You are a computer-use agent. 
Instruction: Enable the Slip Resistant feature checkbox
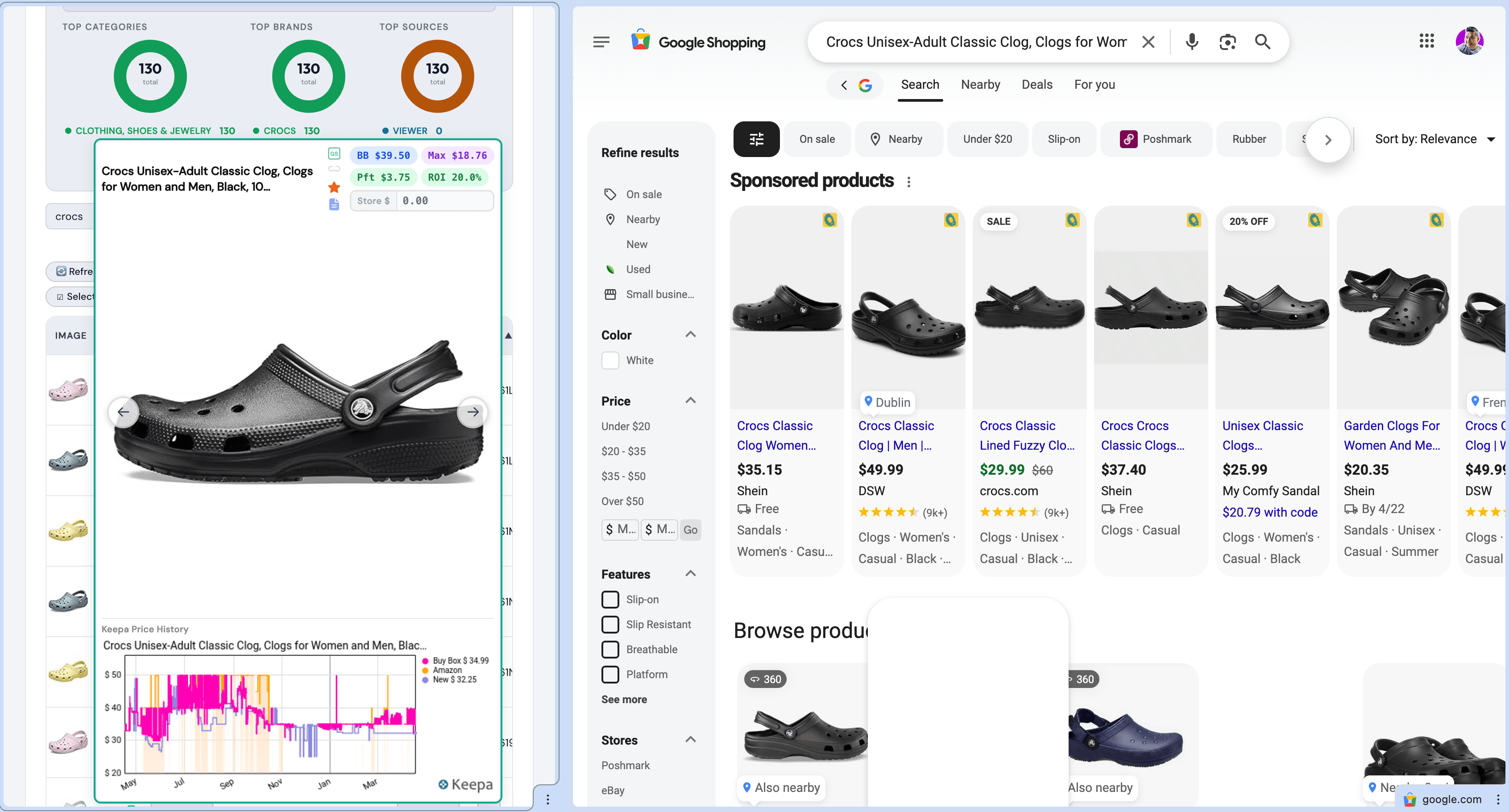610,624
